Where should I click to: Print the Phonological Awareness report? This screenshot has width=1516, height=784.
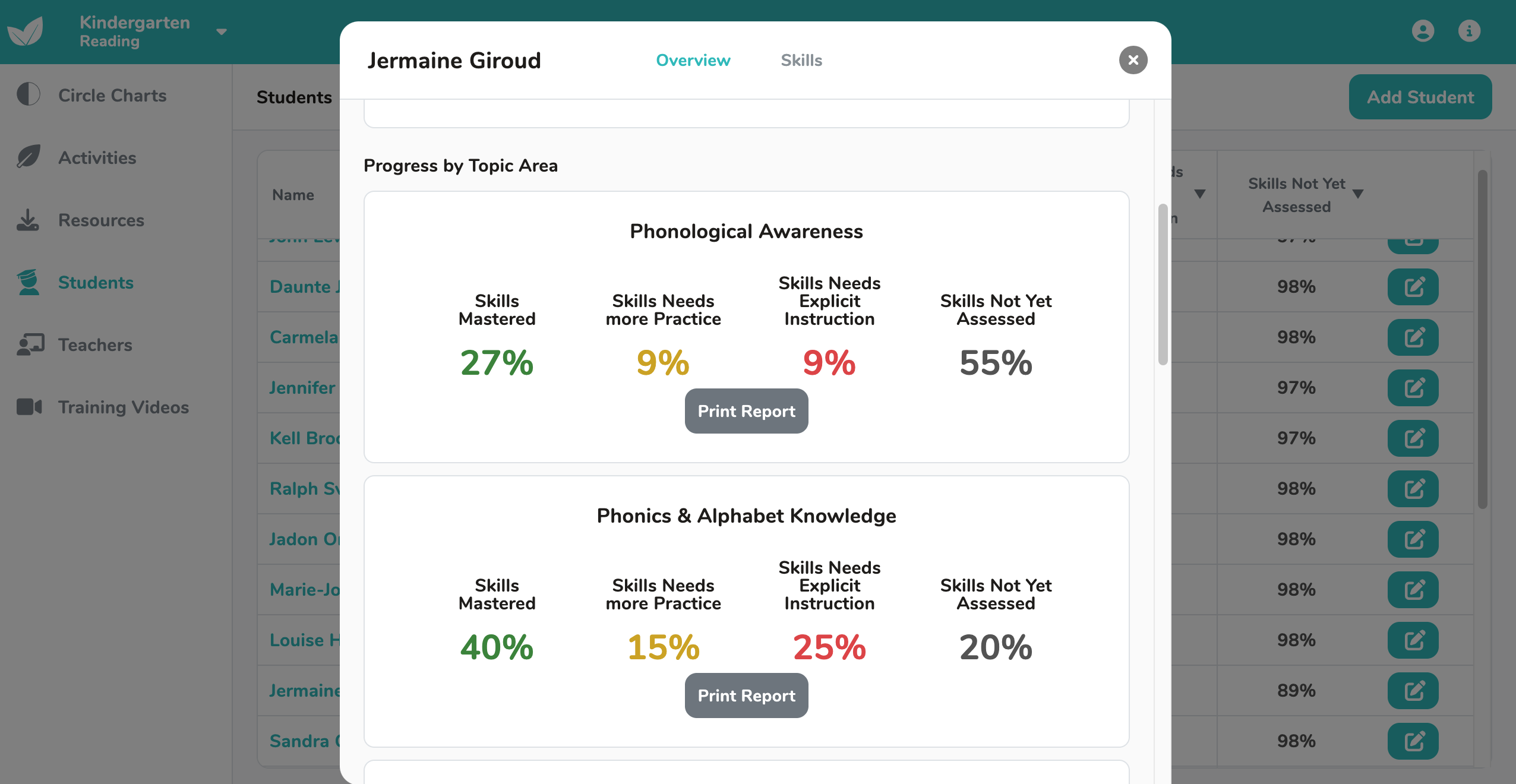[x=746, y=411]
